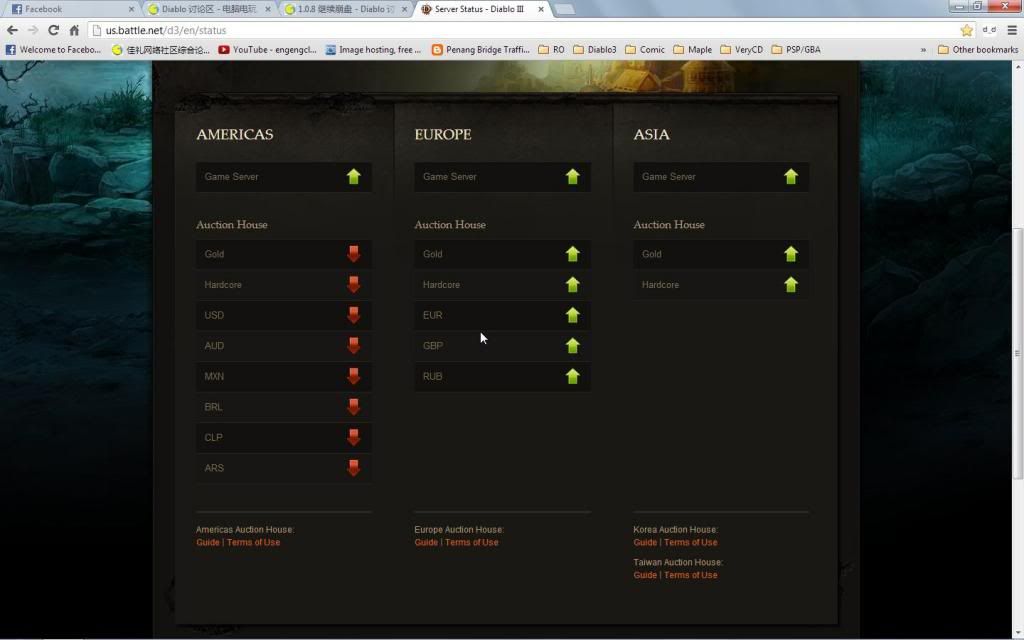Open the Image hosting bookmark
The image size is (1024, 640).
(x=373, y=50)
